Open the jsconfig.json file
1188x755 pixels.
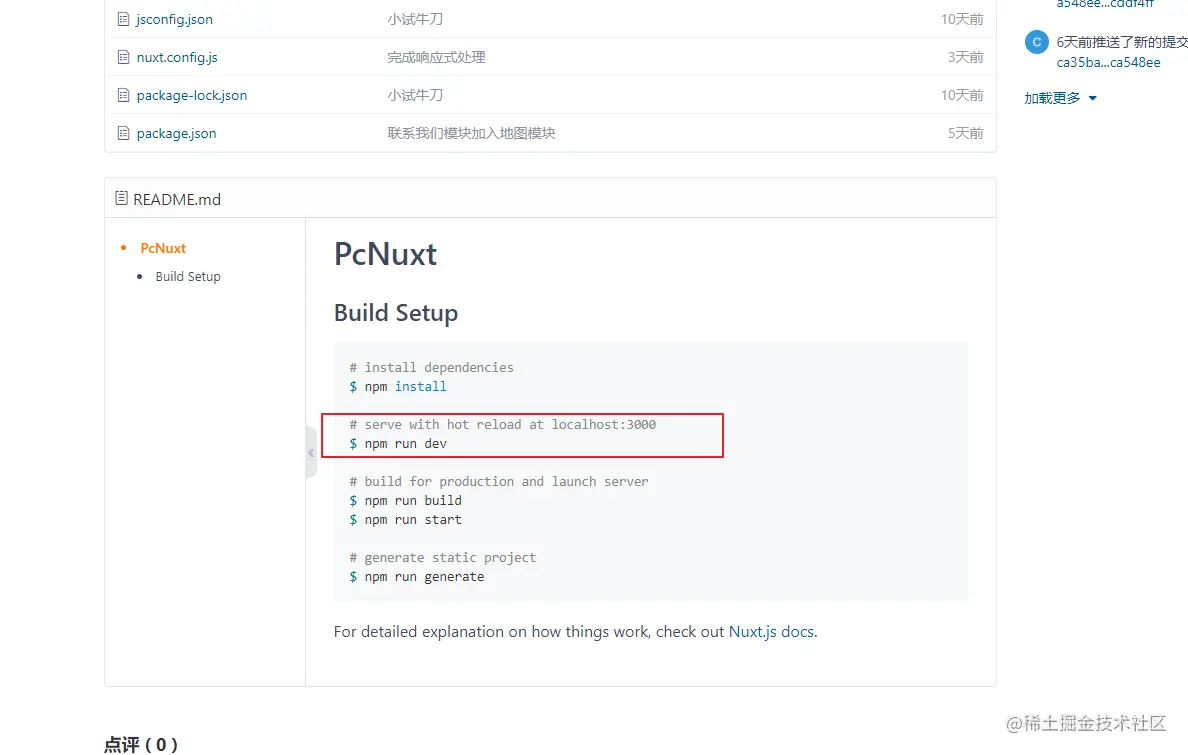tap(174, 19)
